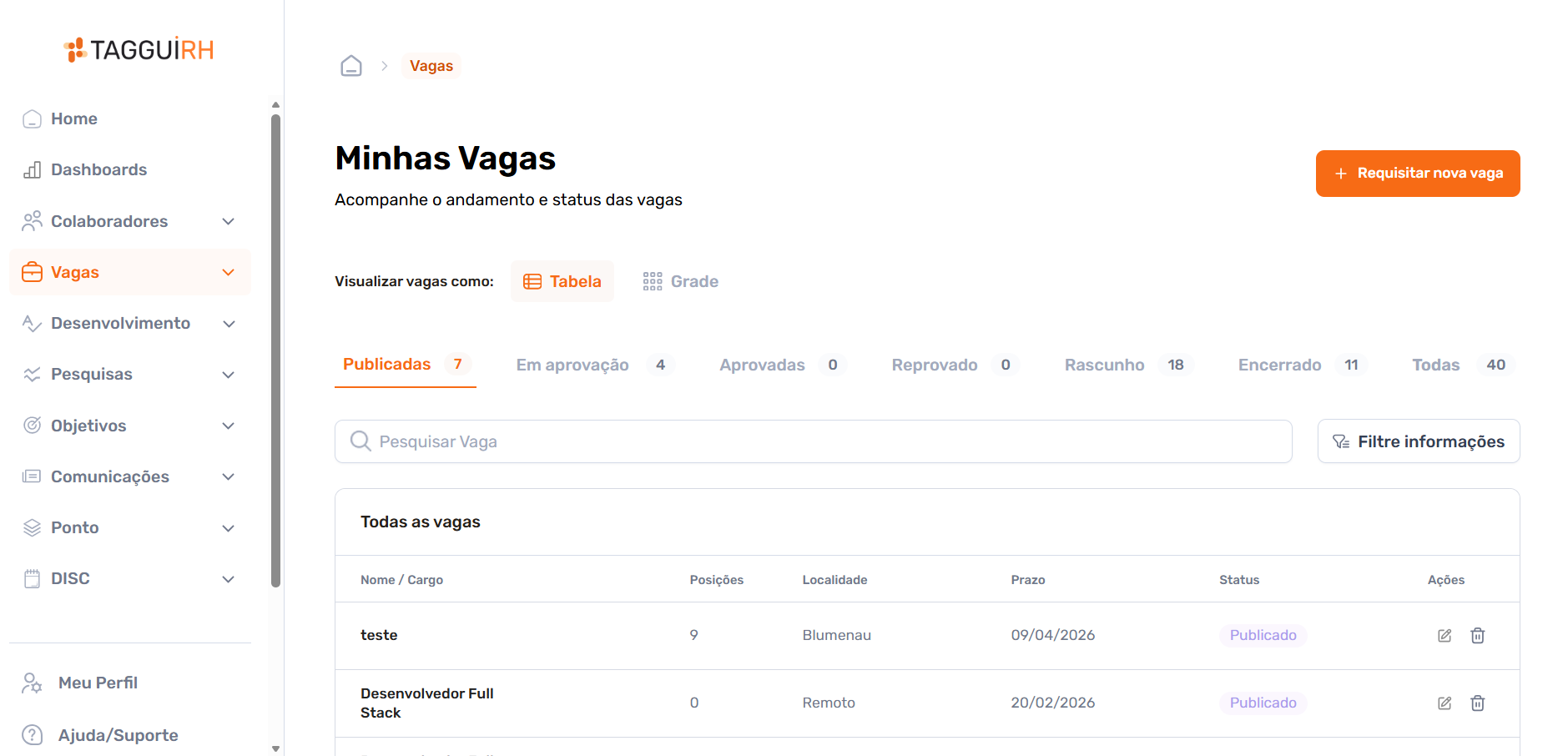Image resolution: width=1568 pixels, height=756 pixels.
Task: Click the Comunicações sidebar icon
Action: [x=32, y=476]
